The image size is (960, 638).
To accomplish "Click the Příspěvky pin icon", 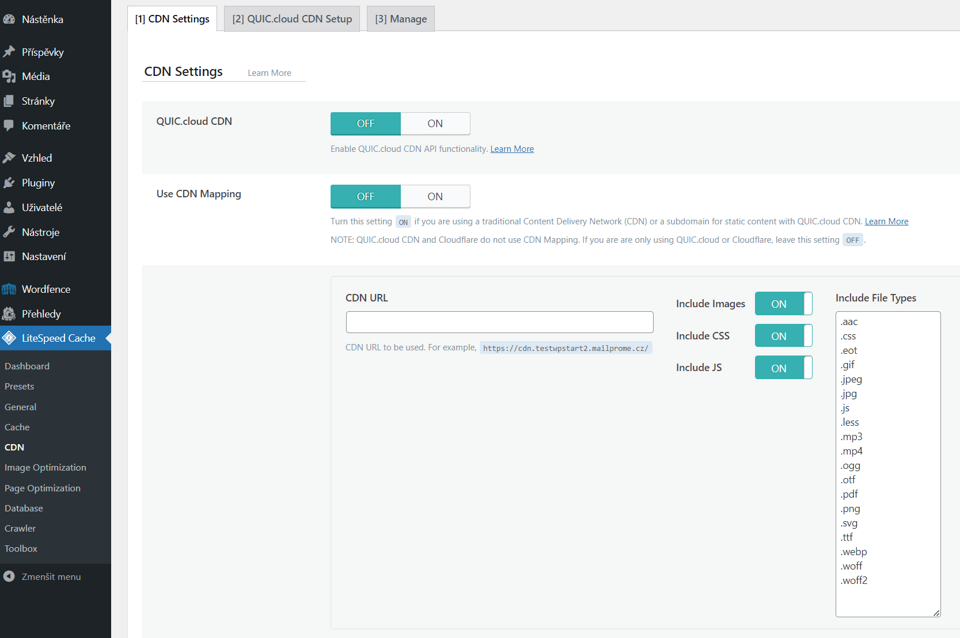I will (x=9, y=51).
